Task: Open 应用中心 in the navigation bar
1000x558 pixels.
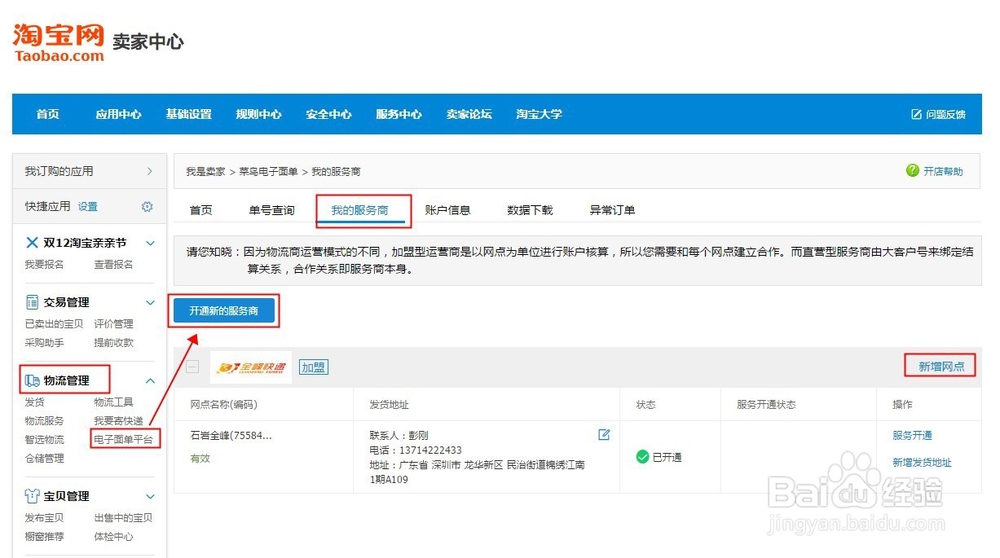Action: [118, 114]
